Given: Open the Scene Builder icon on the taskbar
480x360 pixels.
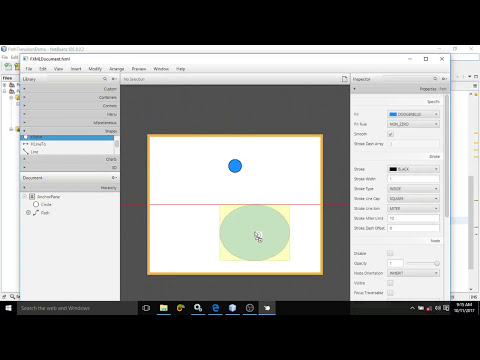Looking at the screenshot, I should 267,308.
